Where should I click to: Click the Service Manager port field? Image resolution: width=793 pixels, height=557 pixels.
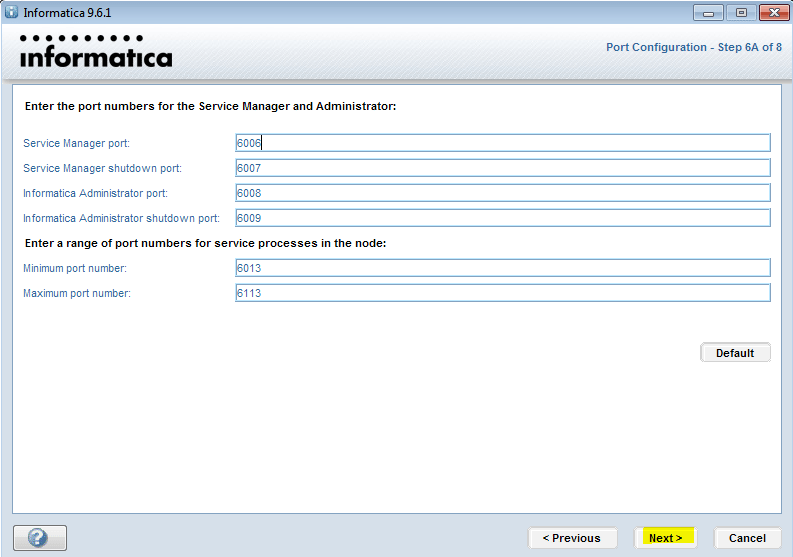[503, 143]
